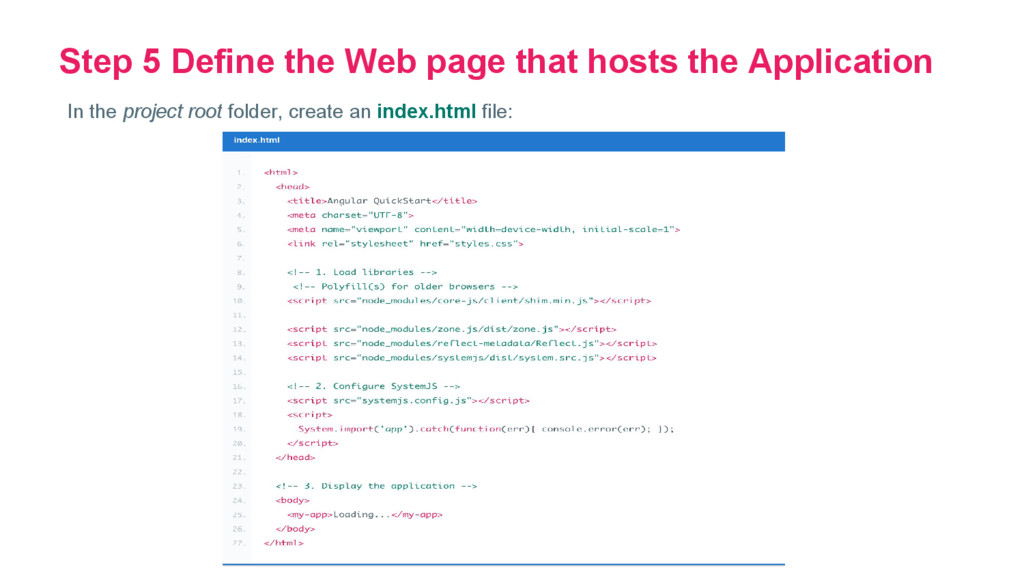Click the slide title "Step 5 Define the Web page"
This screenshot has width=1024, height=576.
click(x=496, y=62)
